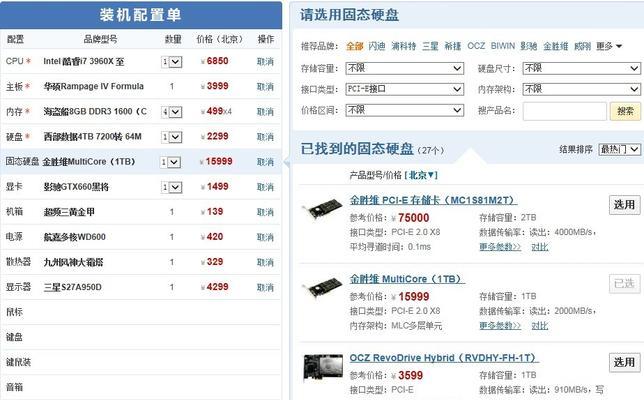Screen dimensions: 644x400
Task: Filter by brand 希捷
Action: coord(453,46)
